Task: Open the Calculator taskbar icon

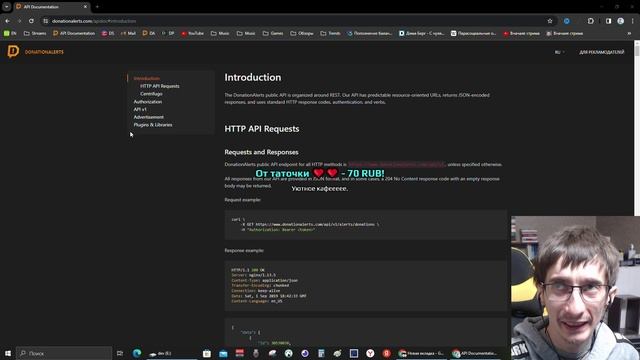Action: [x=321, y=353]
